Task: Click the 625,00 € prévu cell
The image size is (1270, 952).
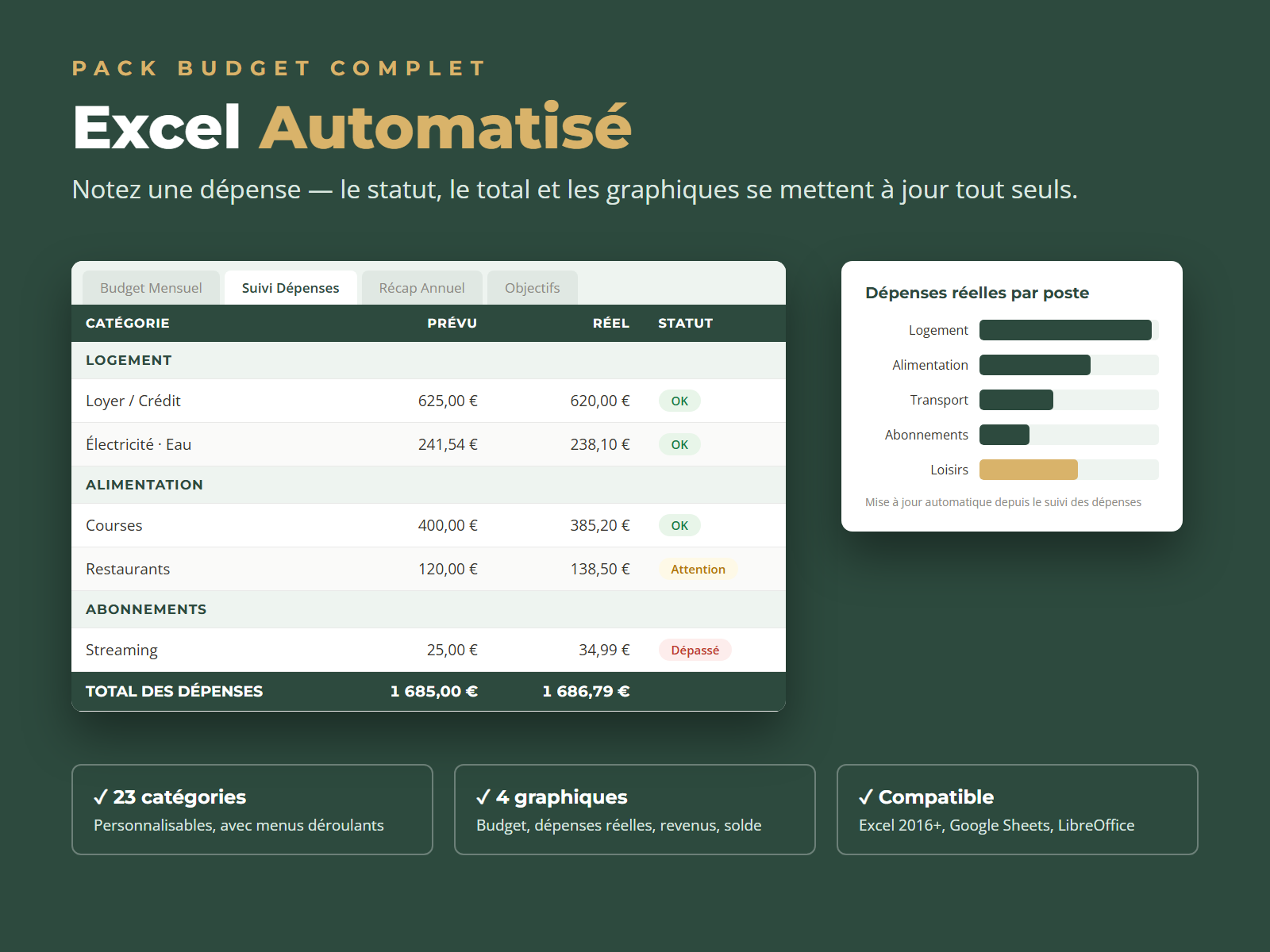Action: click(x=448, y=401)
